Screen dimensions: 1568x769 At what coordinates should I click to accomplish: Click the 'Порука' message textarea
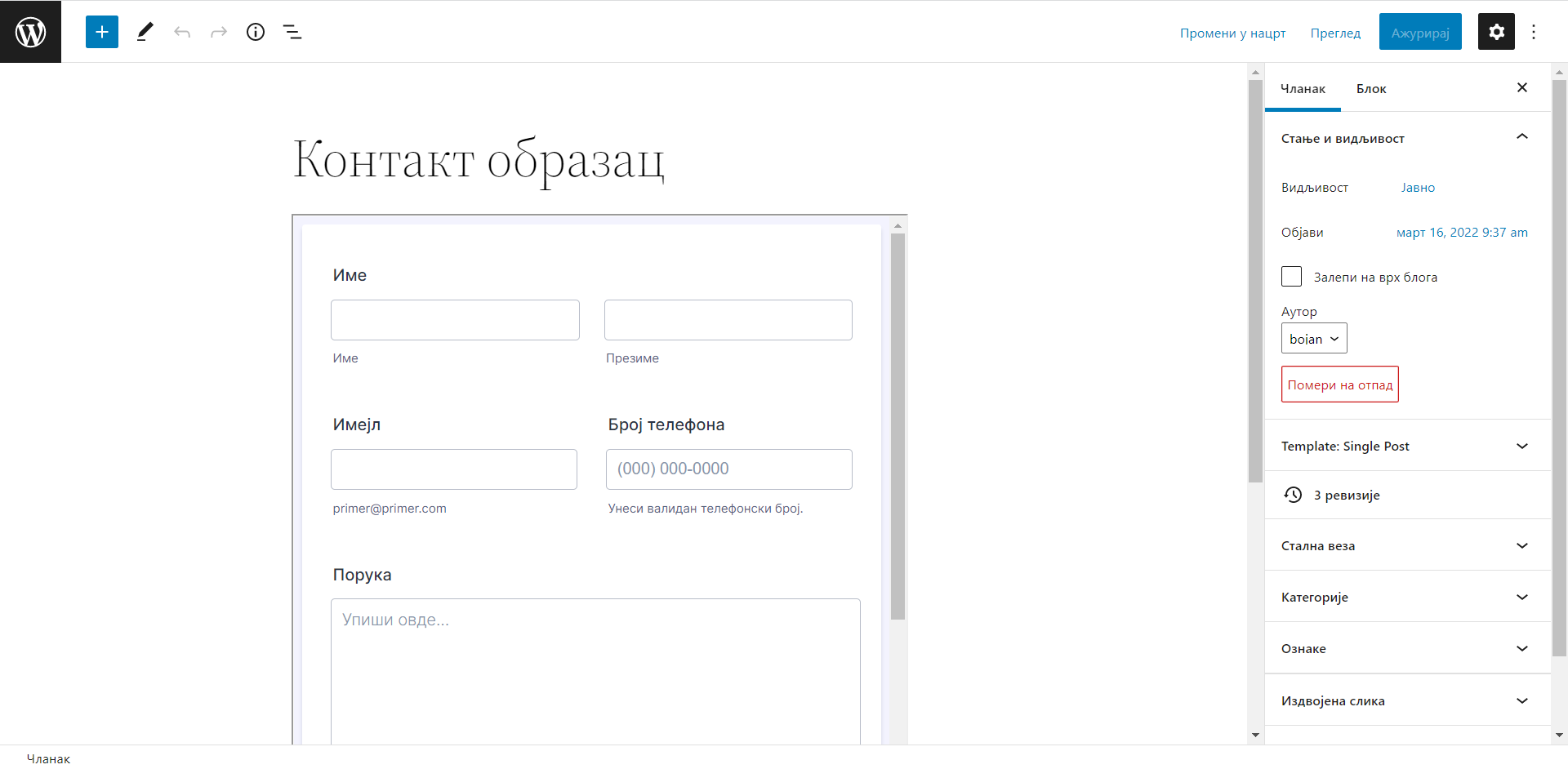point(595,671)
